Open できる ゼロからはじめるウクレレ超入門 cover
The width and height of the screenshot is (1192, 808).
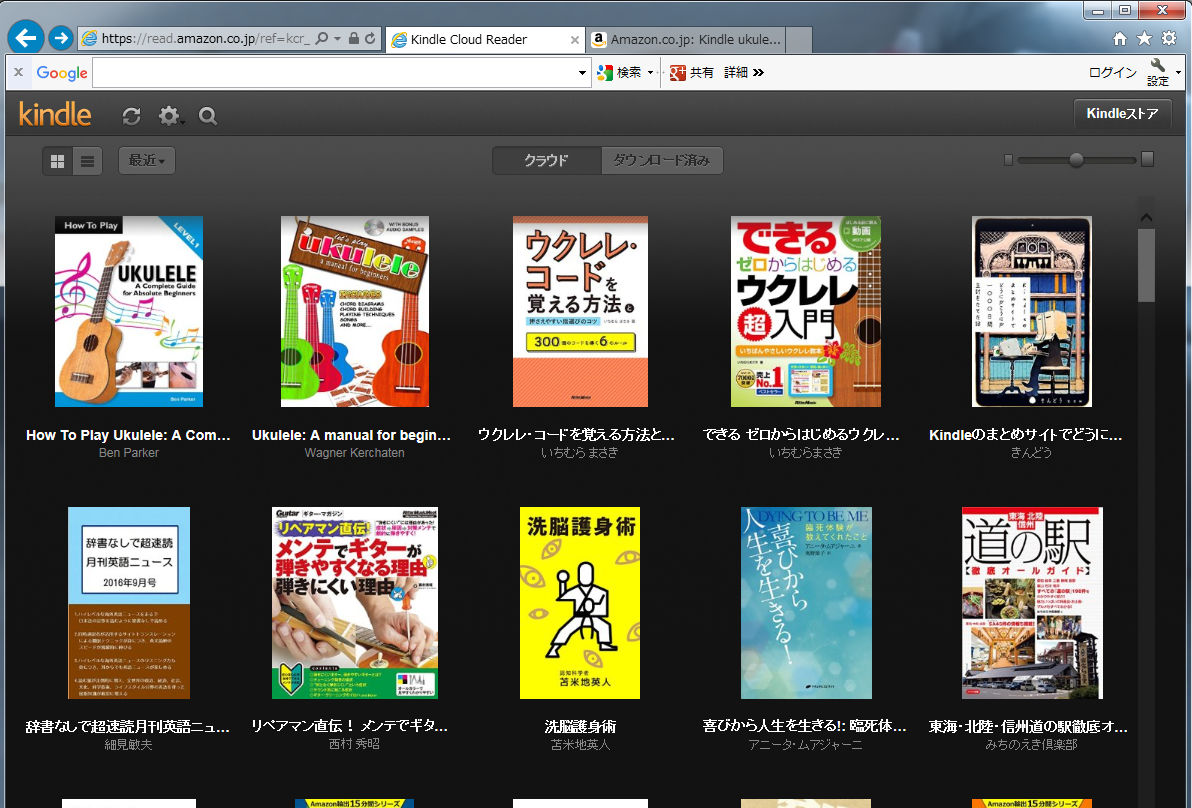coord(806,312)
